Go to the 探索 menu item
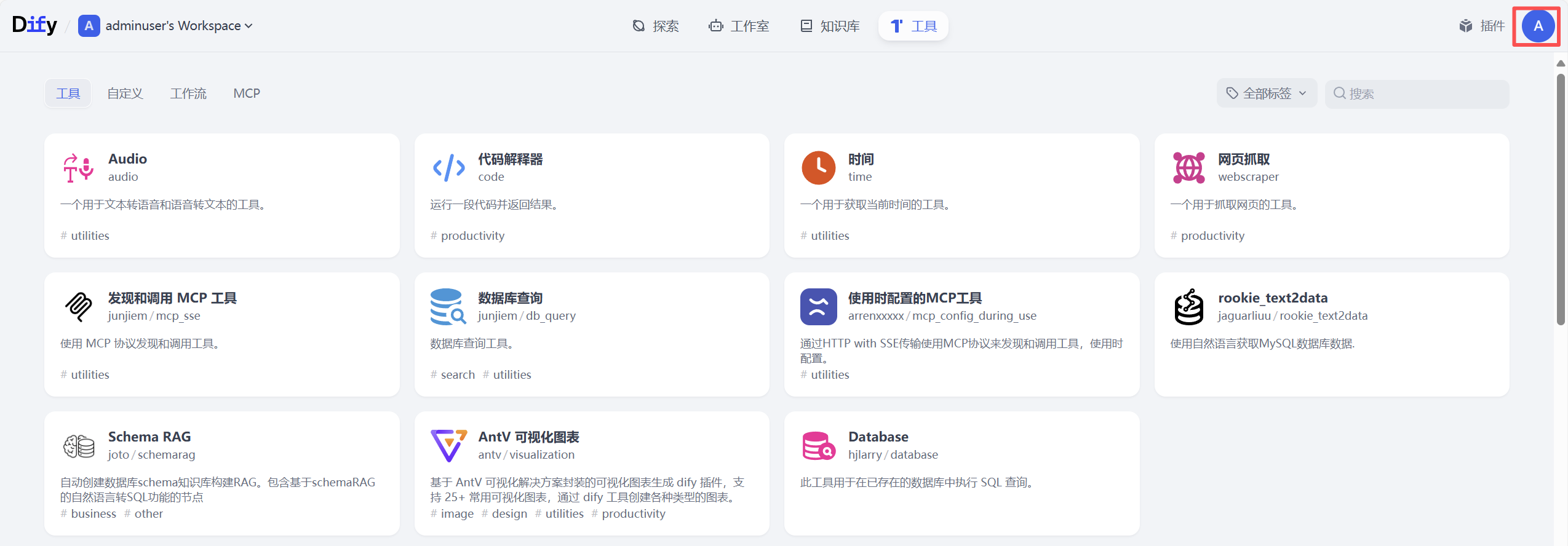Image resolution: width=1568 pixels, height=546 pixels. tap(656, 26)
